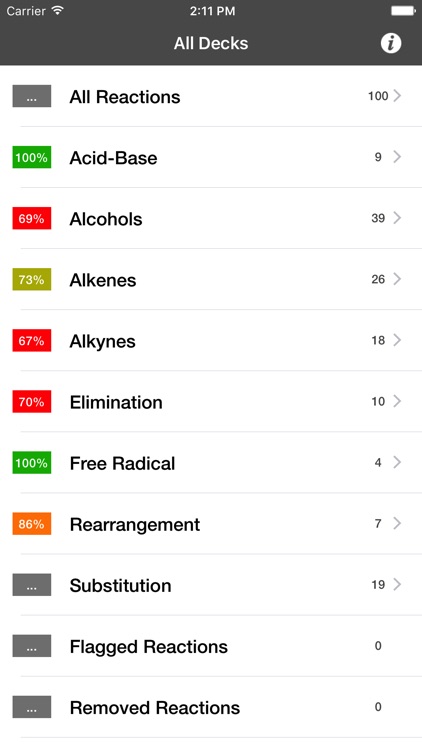Tap the orange 86% Rearrangement badge
422x750 pixels.
pos(32,524)
